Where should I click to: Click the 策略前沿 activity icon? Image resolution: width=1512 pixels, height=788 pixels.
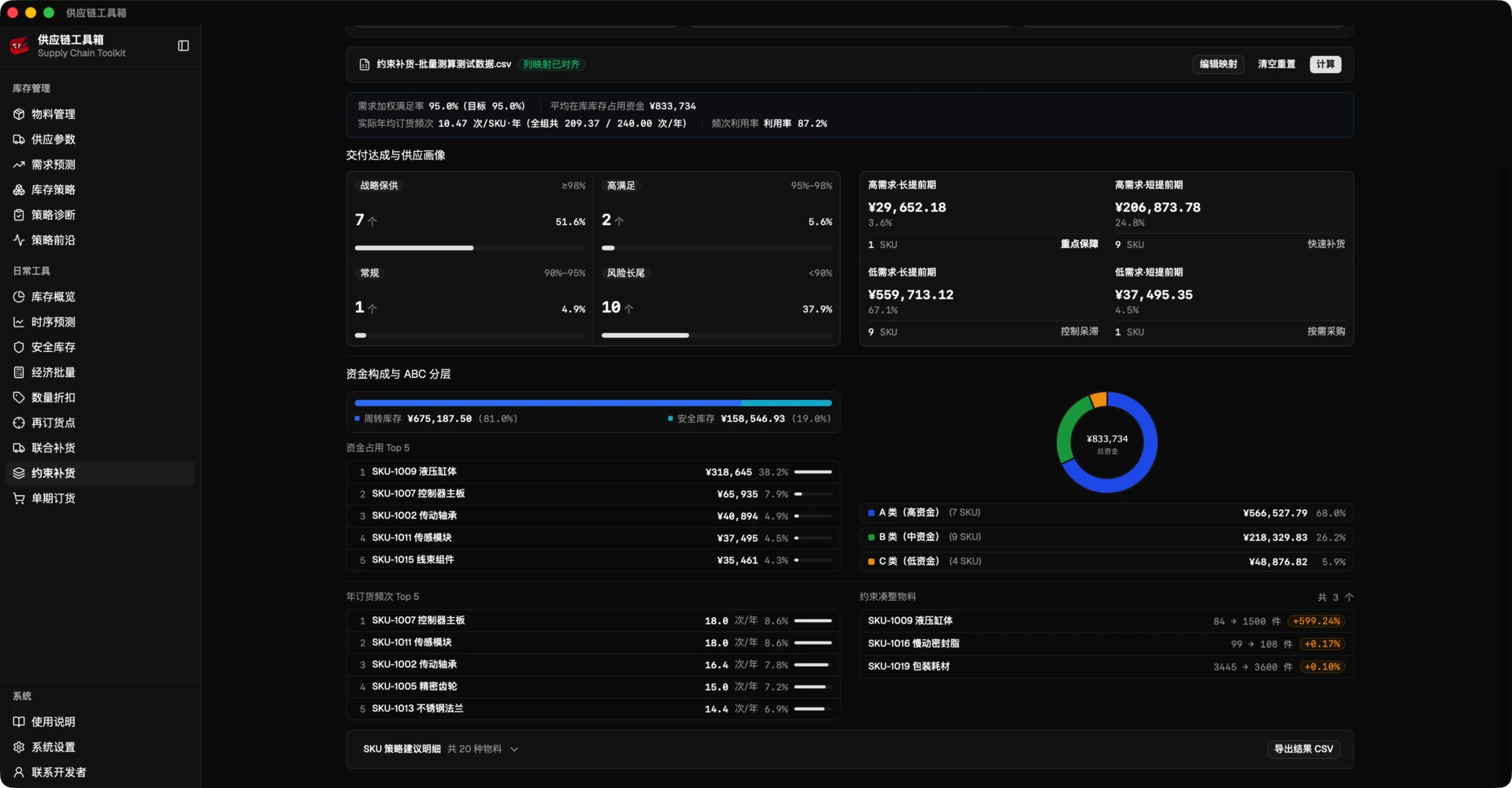[19, 240]
